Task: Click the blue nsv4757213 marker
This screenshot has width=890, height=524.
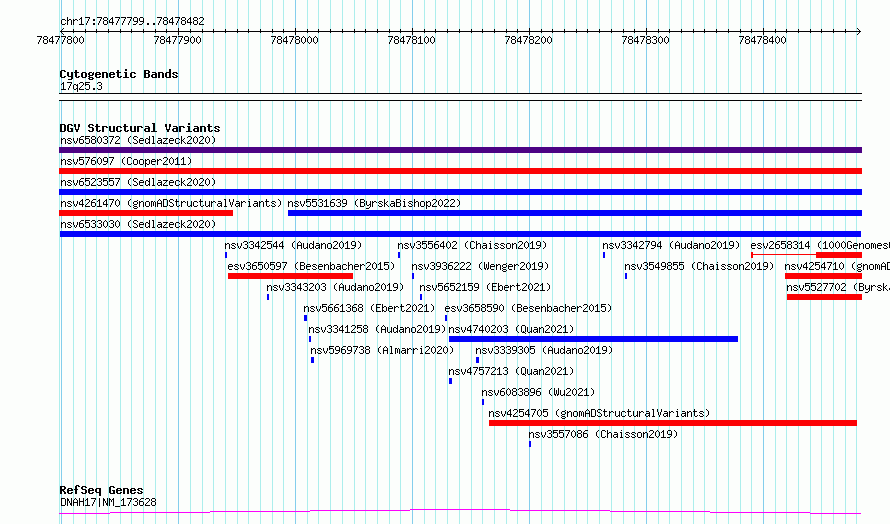Action: tap(451, 381)
